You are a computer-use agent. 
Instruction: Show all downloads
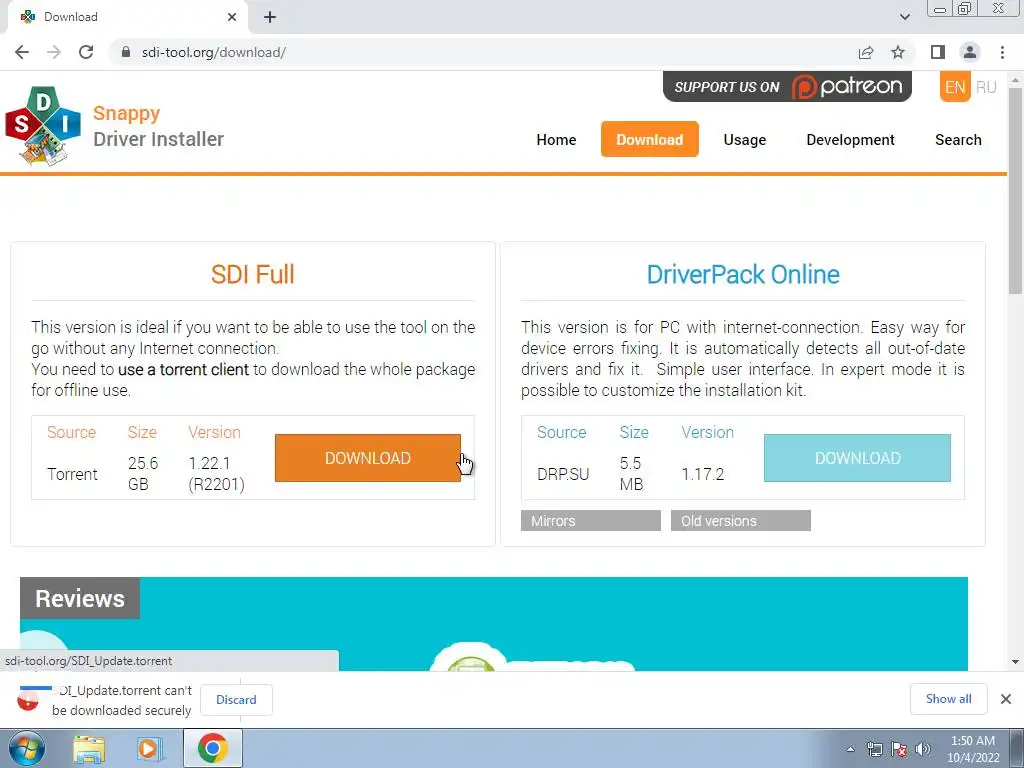pyautogui.click(x=948, y=699)
